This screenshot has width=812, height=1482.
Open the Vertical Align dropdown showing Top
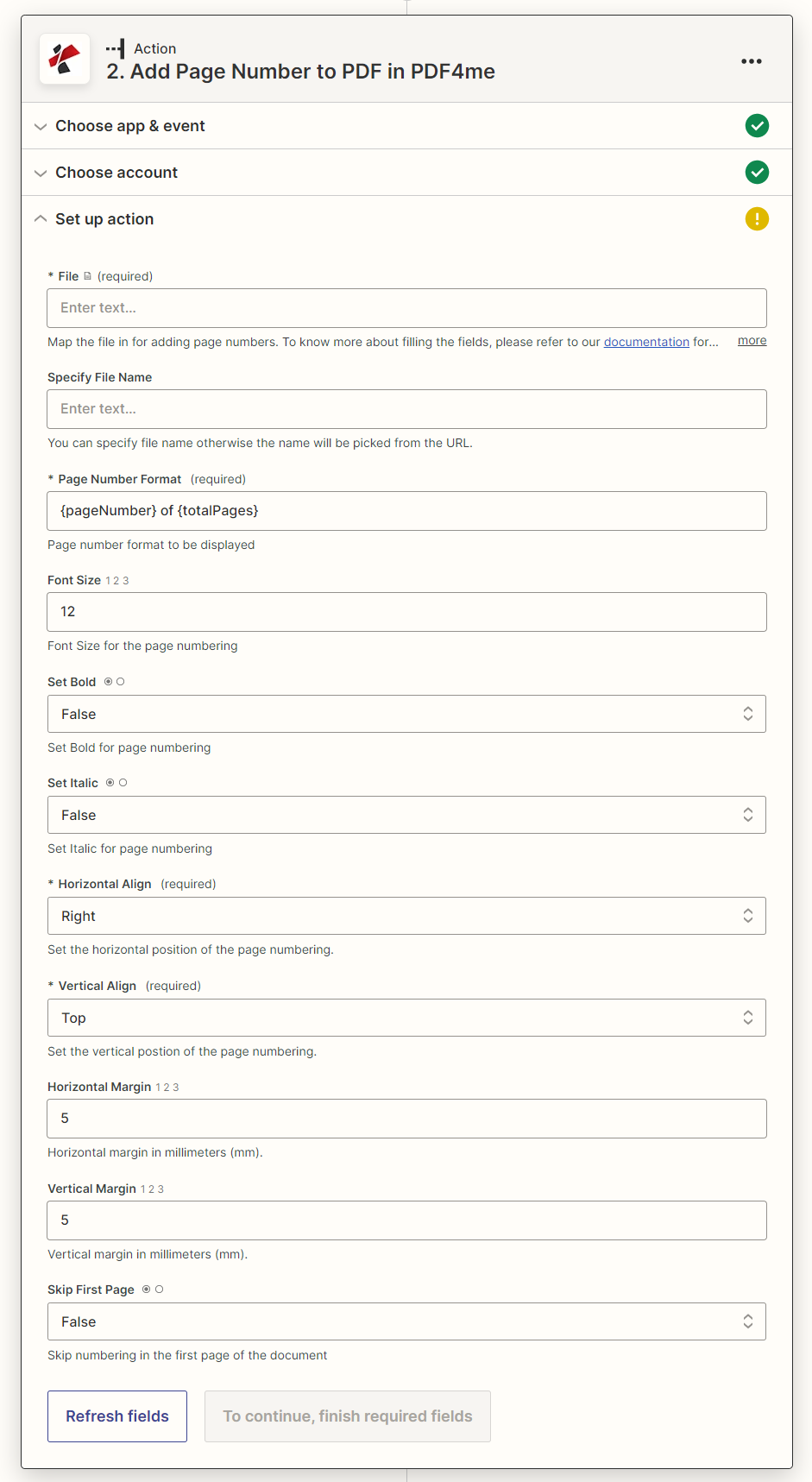406,1017
